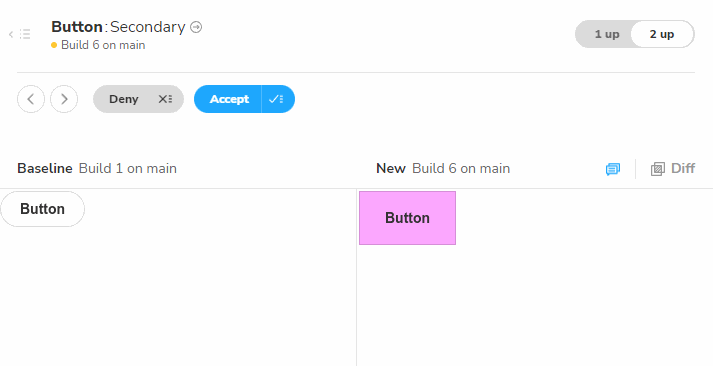Image resolution: width=713 pixels, height=366 pixels.
Task: Click the Baseline Build 1 label
Action: coord(97,168)
